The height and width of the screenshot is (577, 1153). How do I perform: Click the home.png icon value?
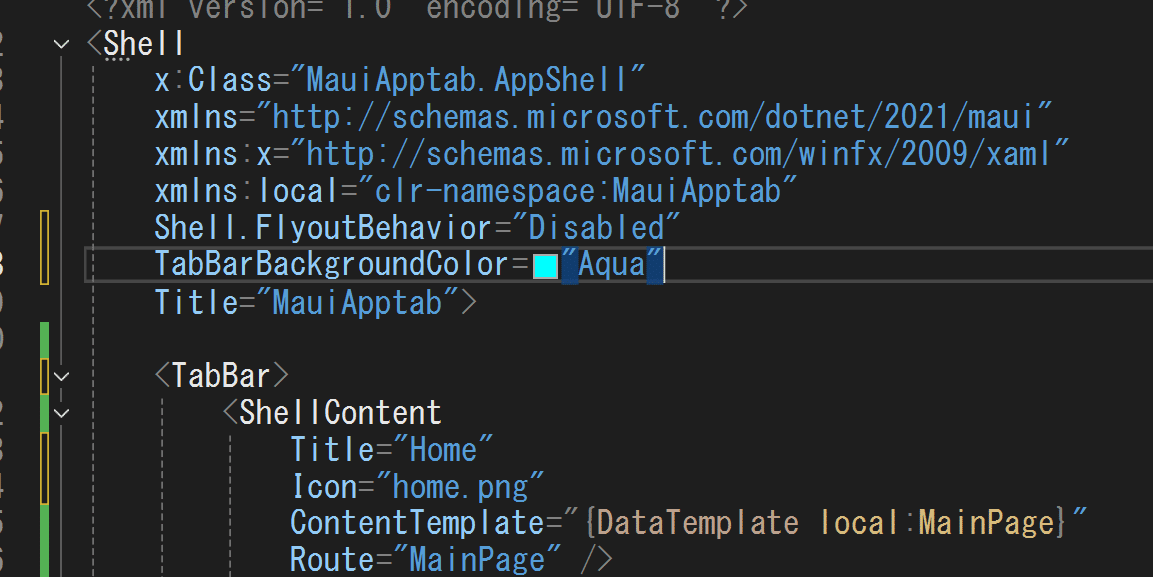pos(460,487)
